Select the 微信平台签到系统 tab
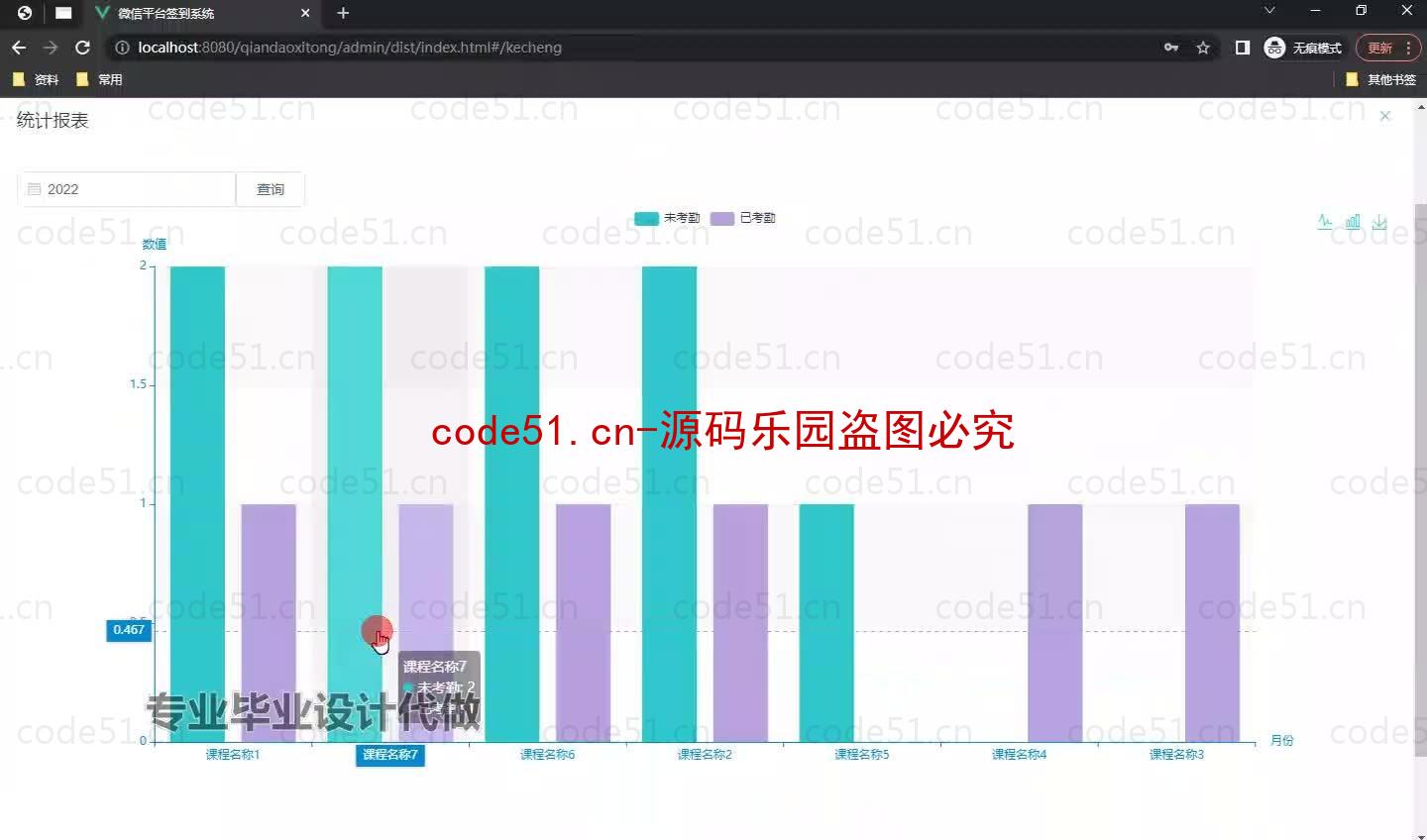The width and height of the screenshot is (1427, 840). tap(203, 13)
